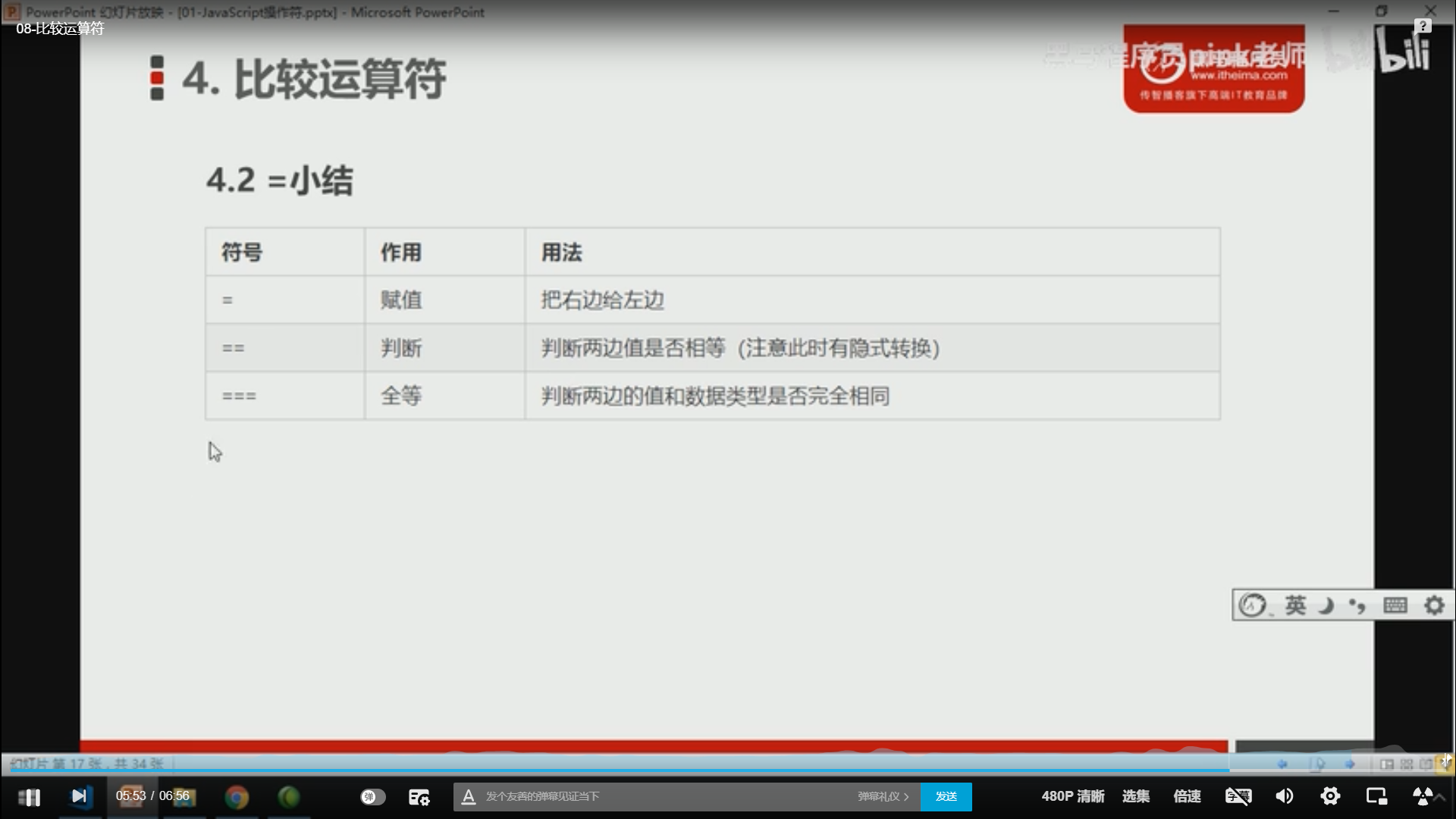The height and width of the screenshot is (819, 1456).
Task: Mute the video volume
Action: coord(1285,796)
